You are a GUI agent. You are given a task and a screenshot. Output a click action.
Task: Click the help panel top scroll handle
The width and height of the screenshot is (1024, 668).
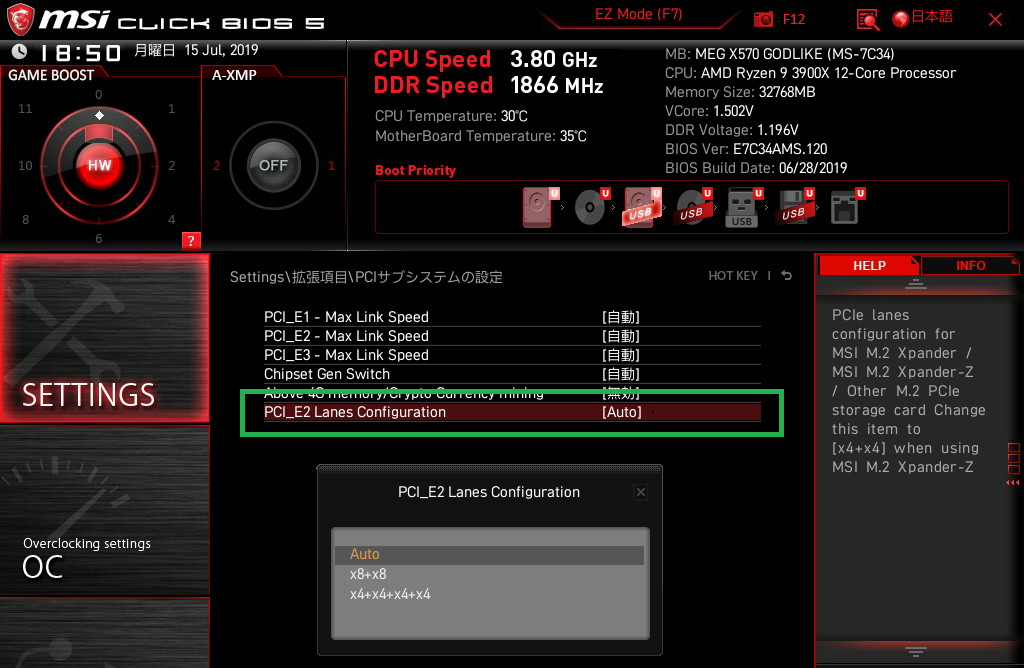pos(916,284)
